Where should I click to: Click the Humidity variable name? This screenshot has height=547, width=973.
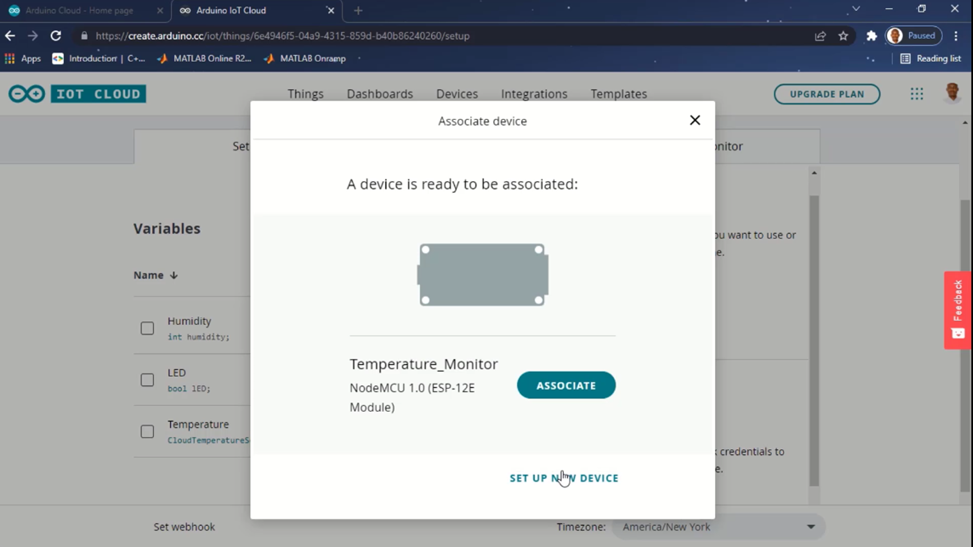[189, 321]
